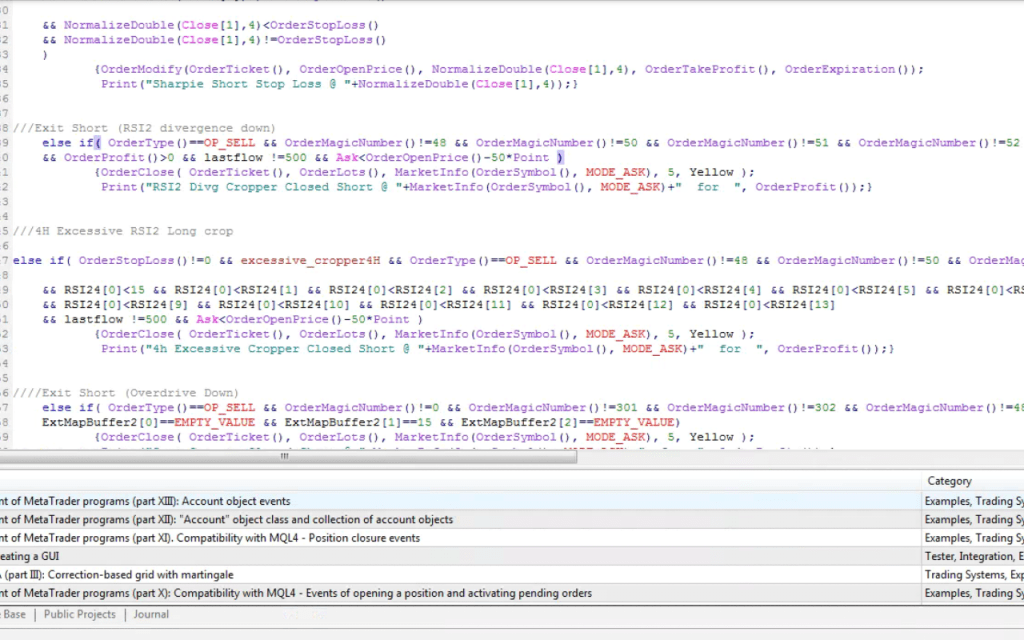Switch to the Public Projects tab
Viewport: 1024px width, 640px height.
(79, 614)
